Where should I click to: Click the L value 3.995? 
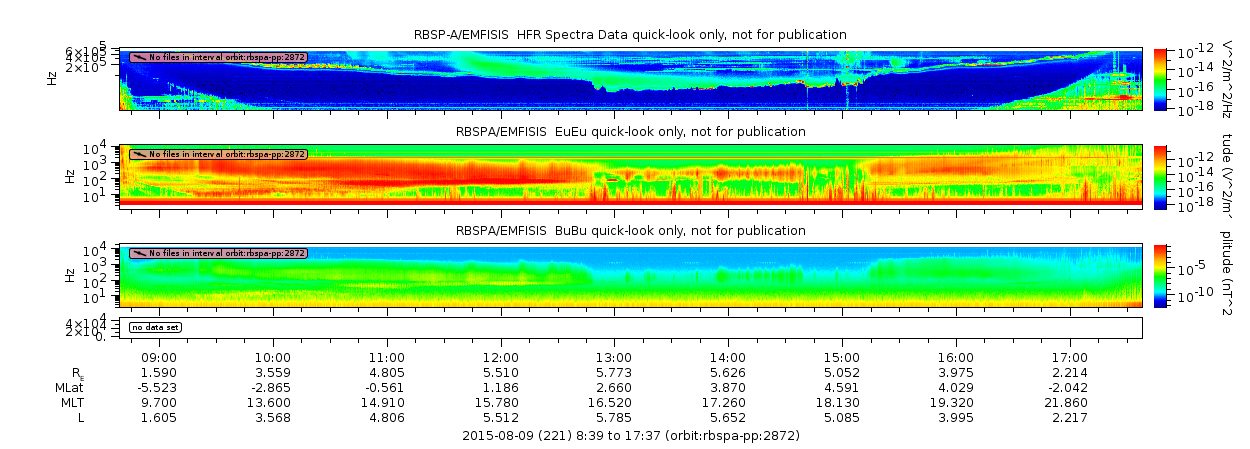pyautogui.click(x=956, y=417)
